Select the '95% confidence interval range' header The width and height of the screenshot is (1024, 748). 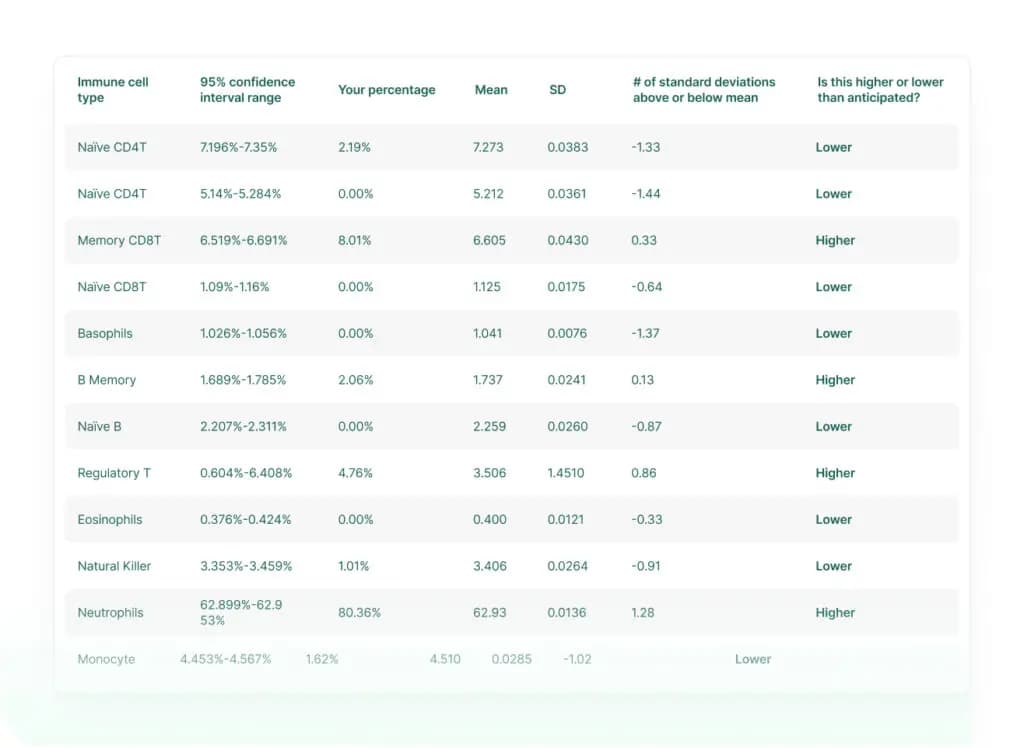click(248, 89)
